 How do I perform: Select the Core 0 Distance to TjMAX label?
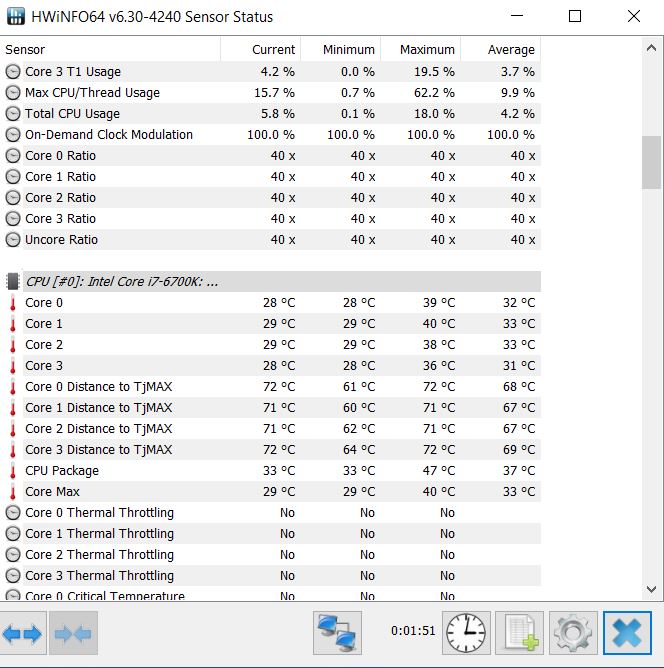(x=98, y=386)
